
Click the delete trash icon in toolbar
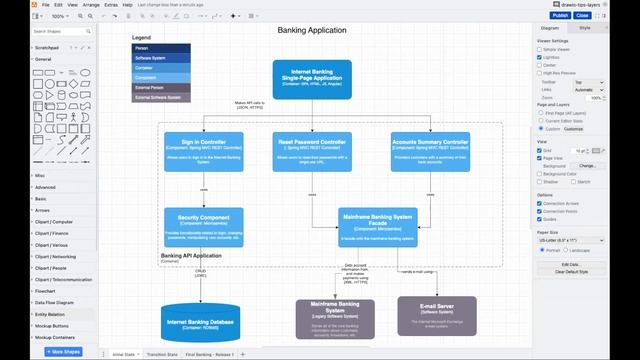click(129, 16)
